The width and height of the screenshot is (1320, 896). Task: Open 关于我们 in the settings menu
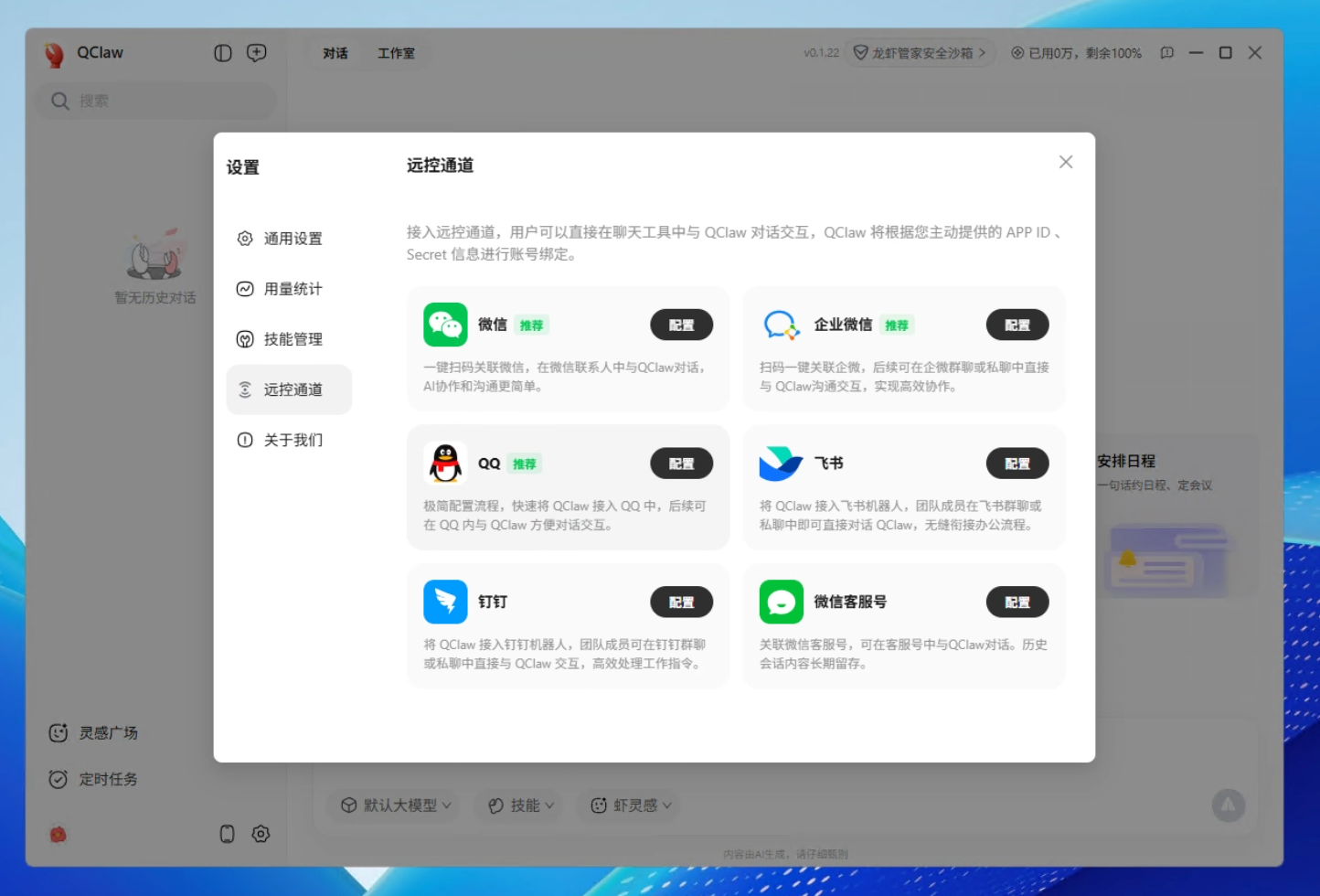point(289,440)
